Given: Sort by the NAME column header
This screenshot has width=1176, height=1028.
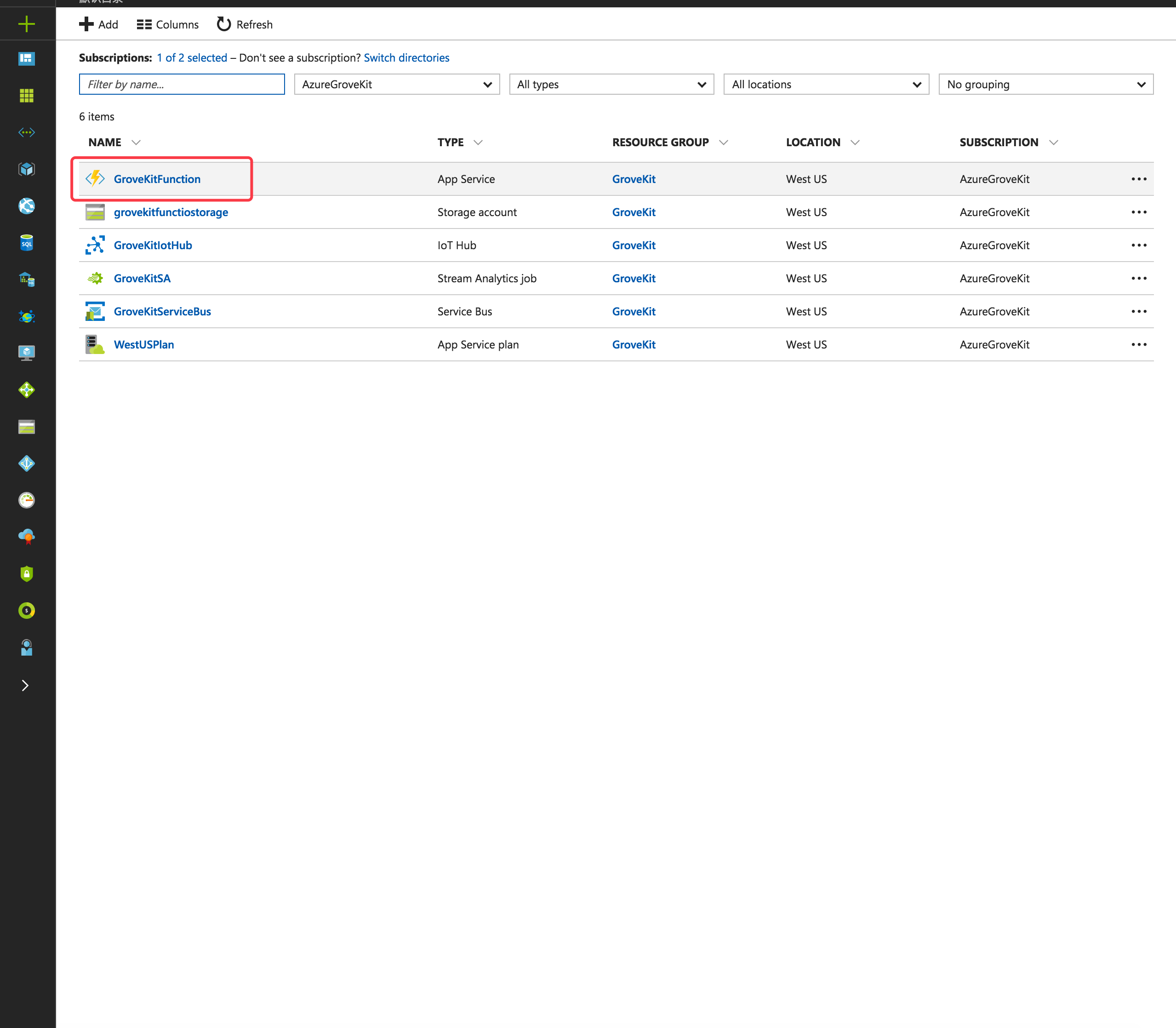Looking at the screenshot, I should pos(106,142).
